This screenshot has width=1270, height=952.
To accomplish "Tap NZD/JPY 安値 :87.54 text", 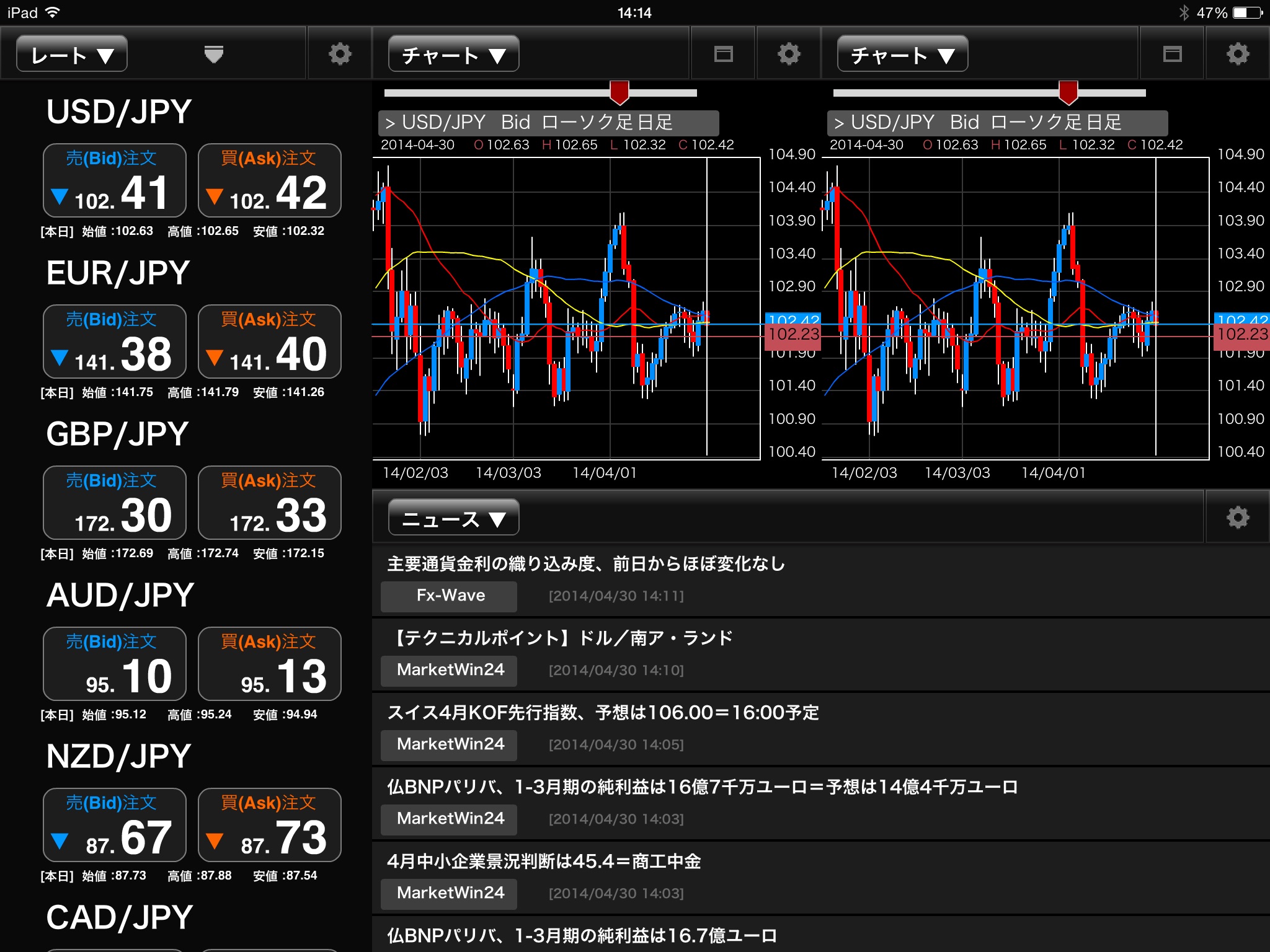I will pyautogui.click(x=285, y=876).
